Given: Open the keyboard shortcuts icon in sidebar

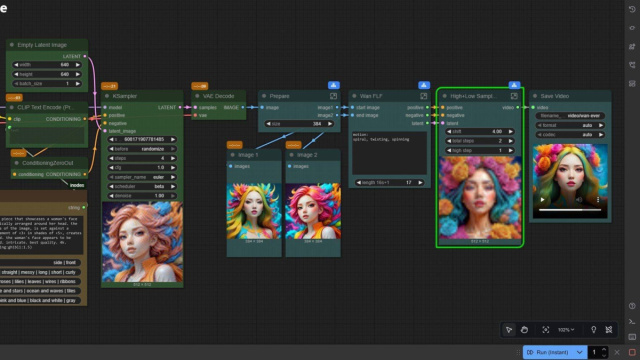Looking at the screenshot, I should pos(632,337).
